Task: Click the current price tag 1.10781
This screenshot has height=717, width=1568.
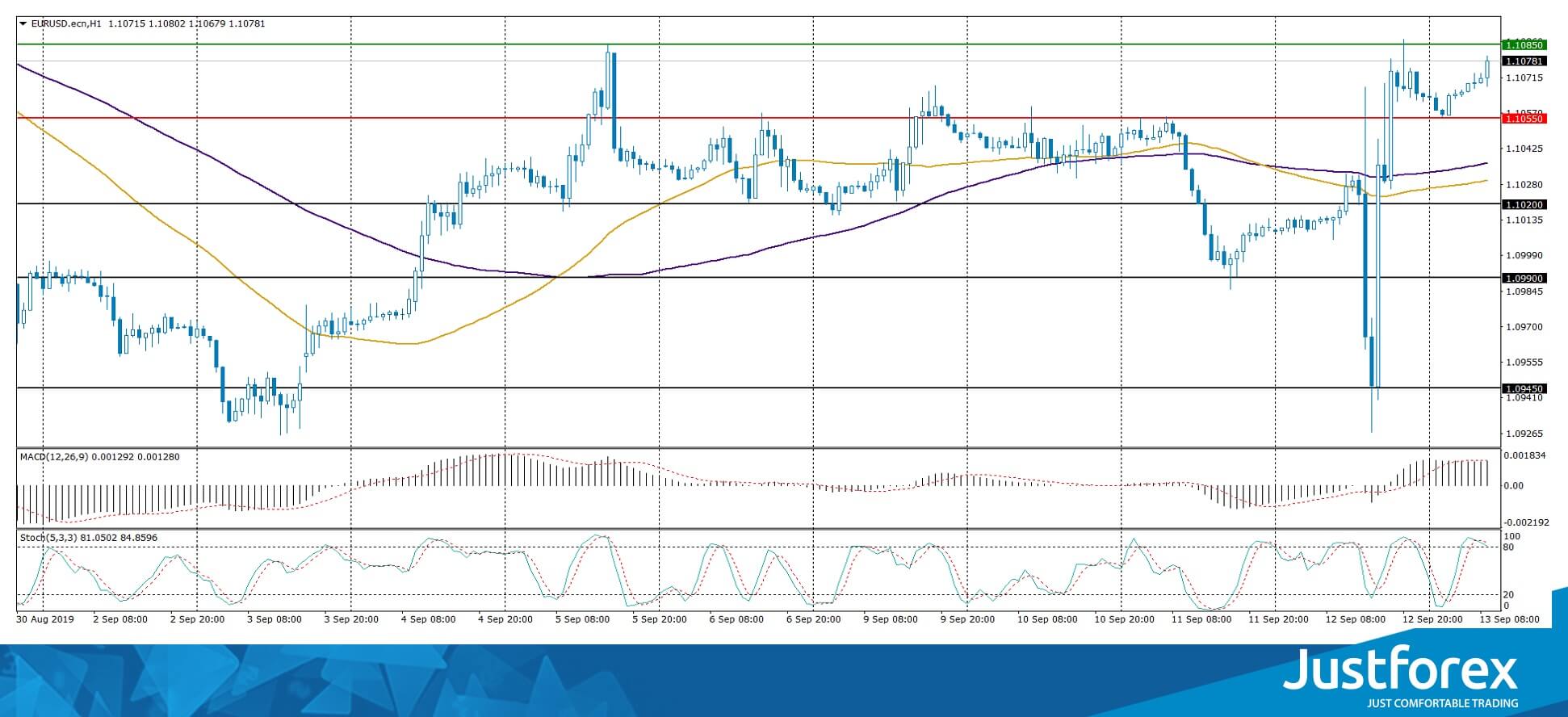Action: [x=1523, y=61]
